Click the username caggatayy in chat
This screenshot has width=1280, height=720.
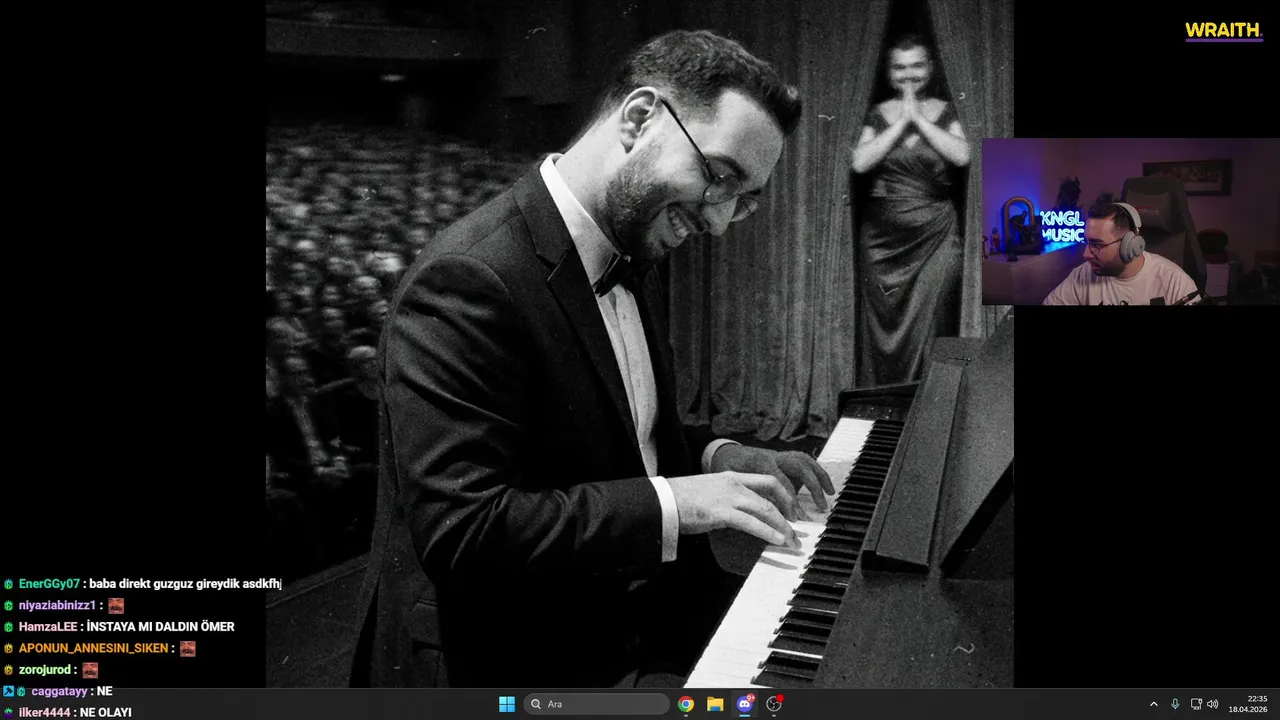[59, 692]
